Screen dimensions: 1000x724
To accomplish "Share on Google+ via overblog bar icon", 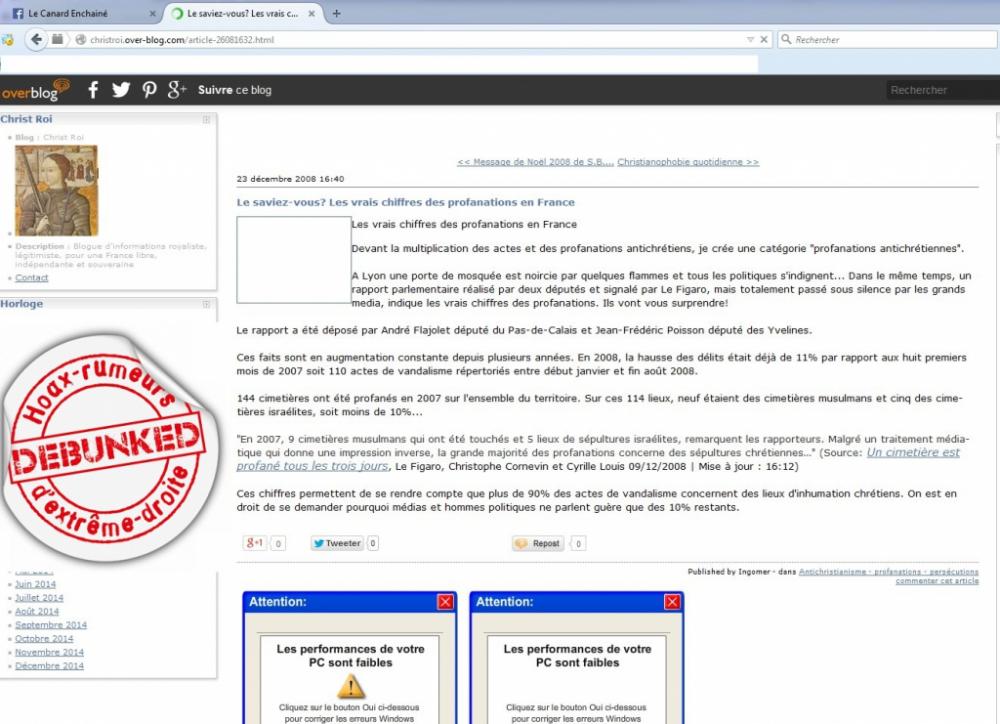I will click(177, 90).
